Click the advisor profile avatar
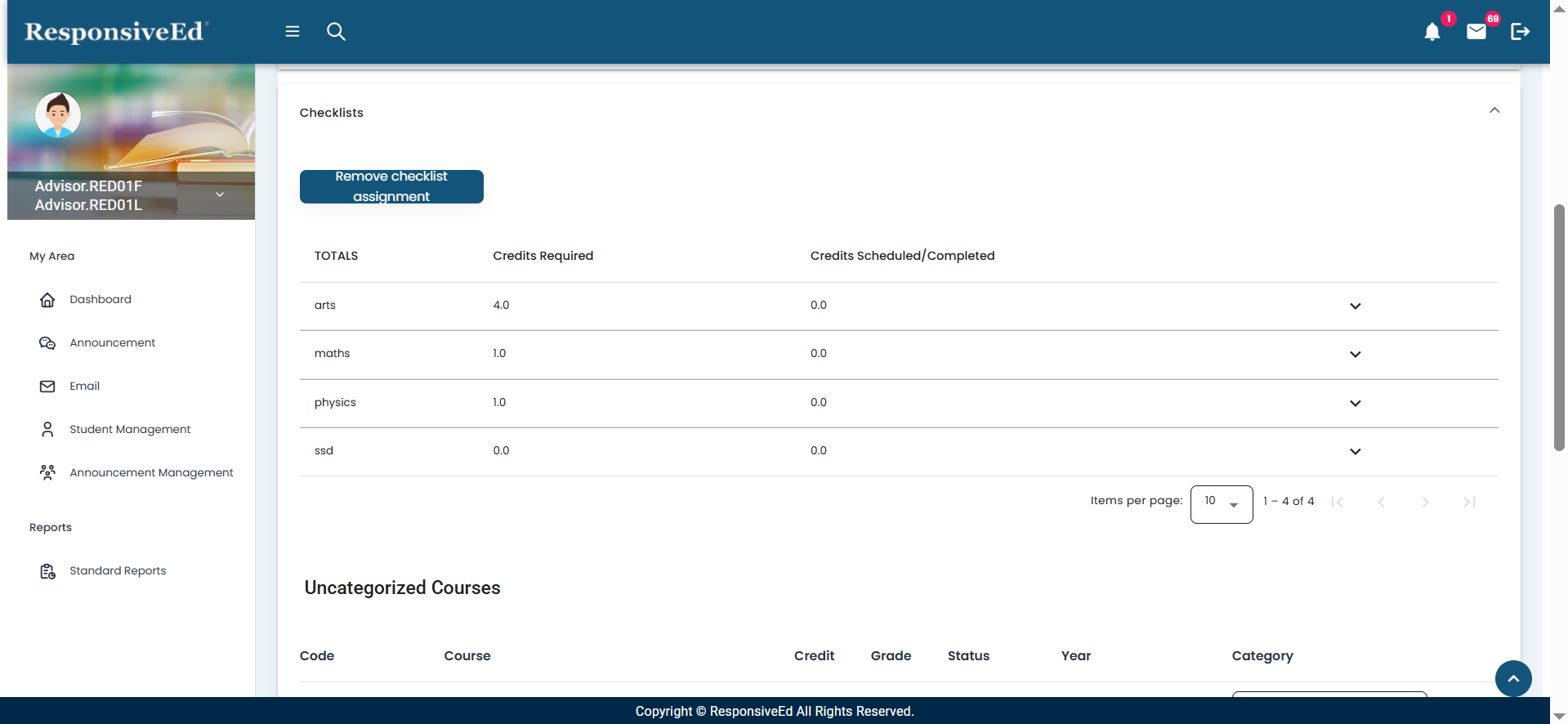 [58, 115]
